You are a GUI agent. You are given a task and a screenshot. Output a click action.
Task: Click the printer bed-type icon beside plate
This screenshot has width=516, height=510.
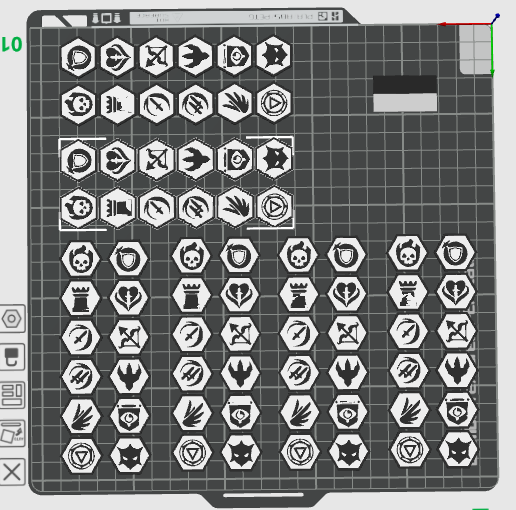[12, 357]
